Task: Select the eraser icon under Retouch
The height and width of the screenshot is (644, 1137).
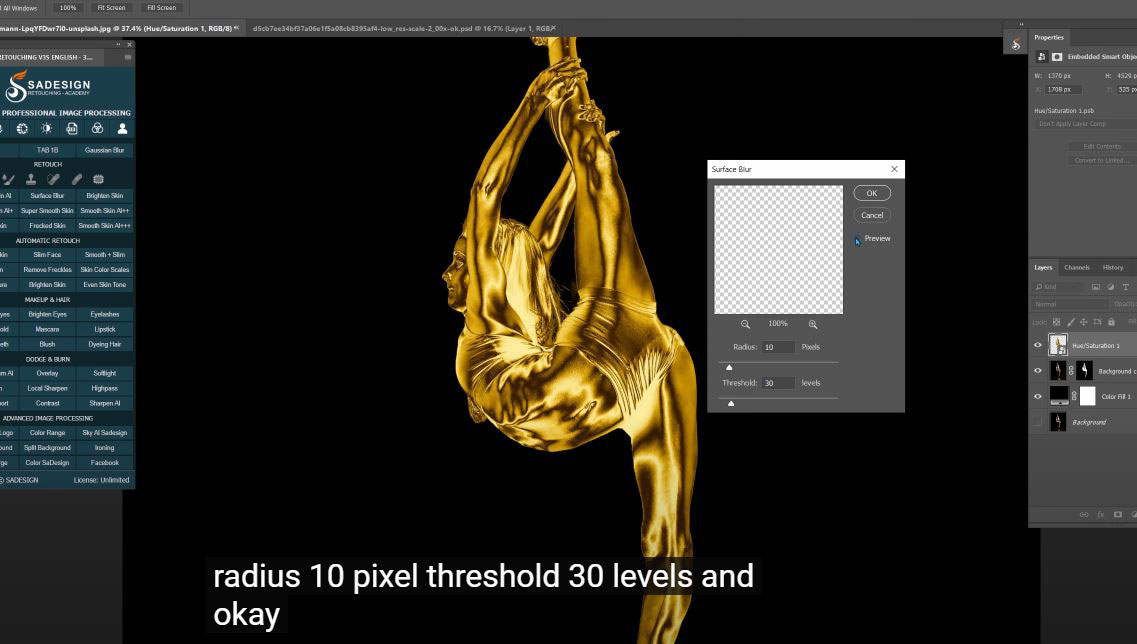Action: point(77,179)
